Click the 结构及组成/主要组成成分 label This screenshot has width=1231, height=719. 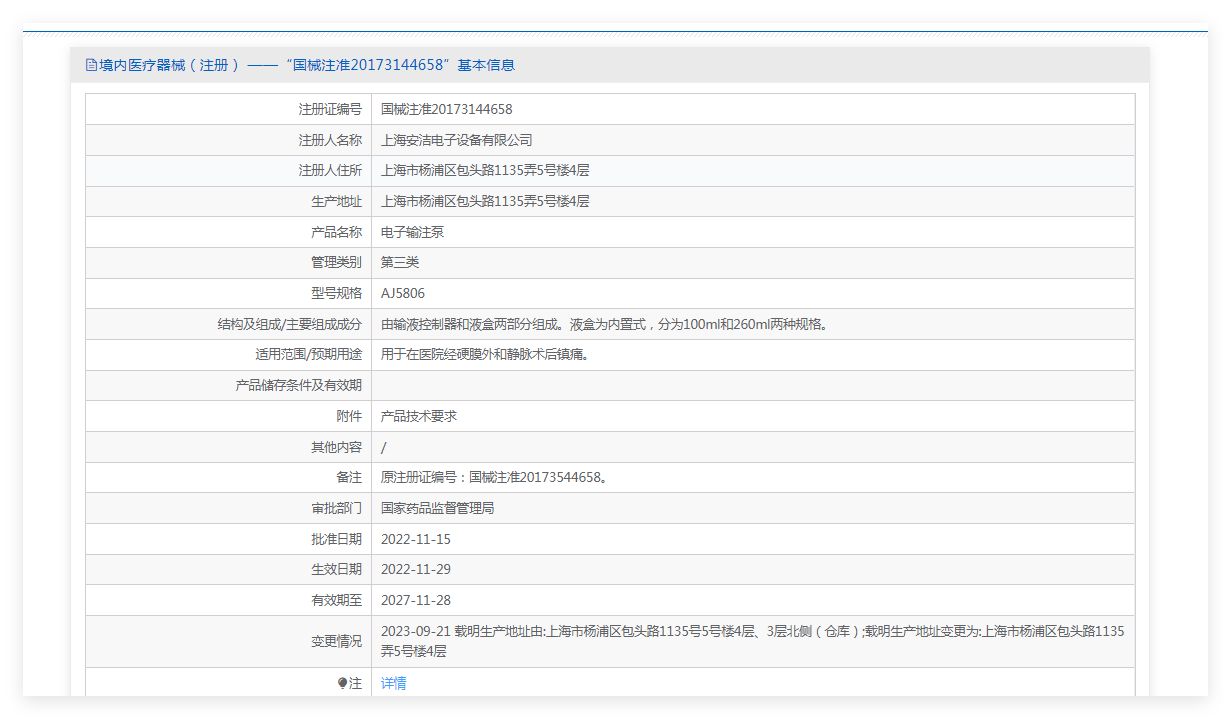pyautogui.click(x=290, y=324)
